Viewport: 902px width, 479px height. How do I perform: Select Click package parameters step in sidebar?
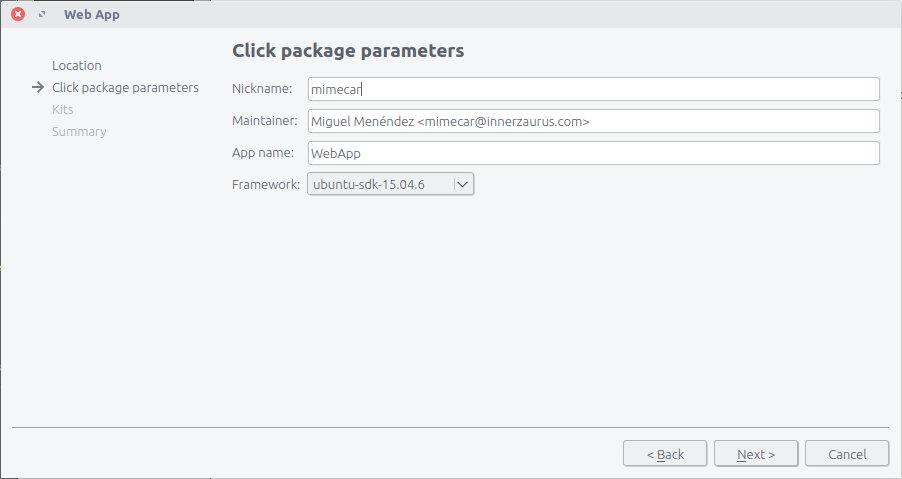125,87
